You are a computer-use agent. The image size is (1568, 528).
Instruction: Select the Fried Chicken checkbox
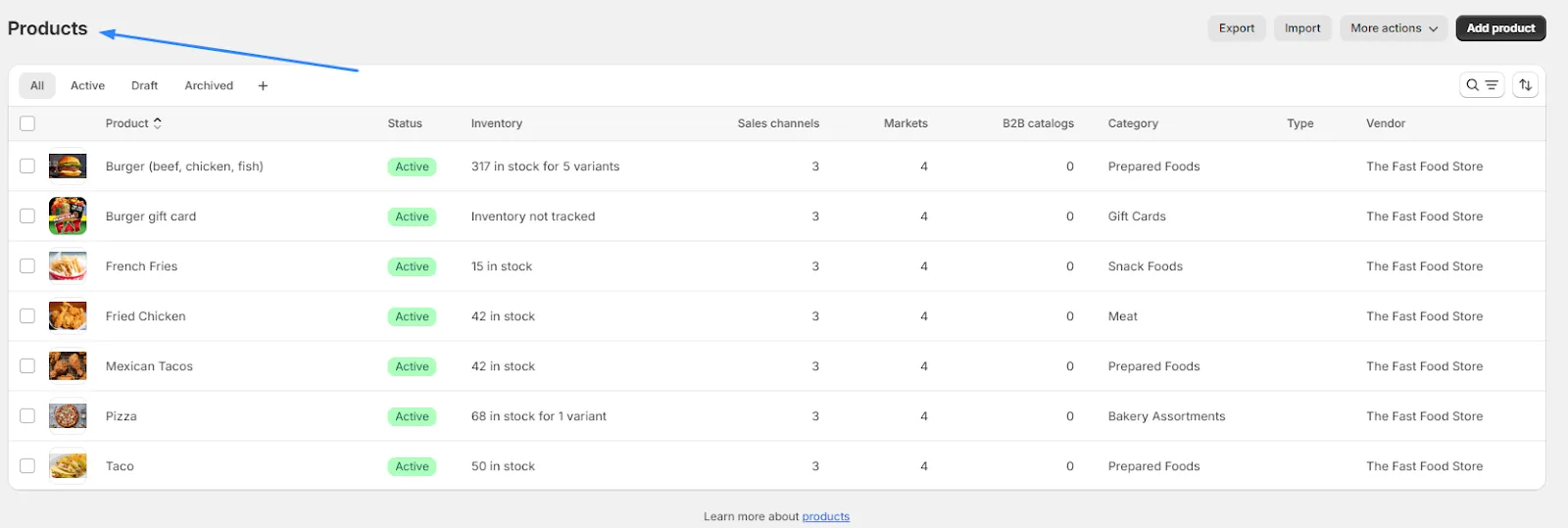click(x=27, y=316)
